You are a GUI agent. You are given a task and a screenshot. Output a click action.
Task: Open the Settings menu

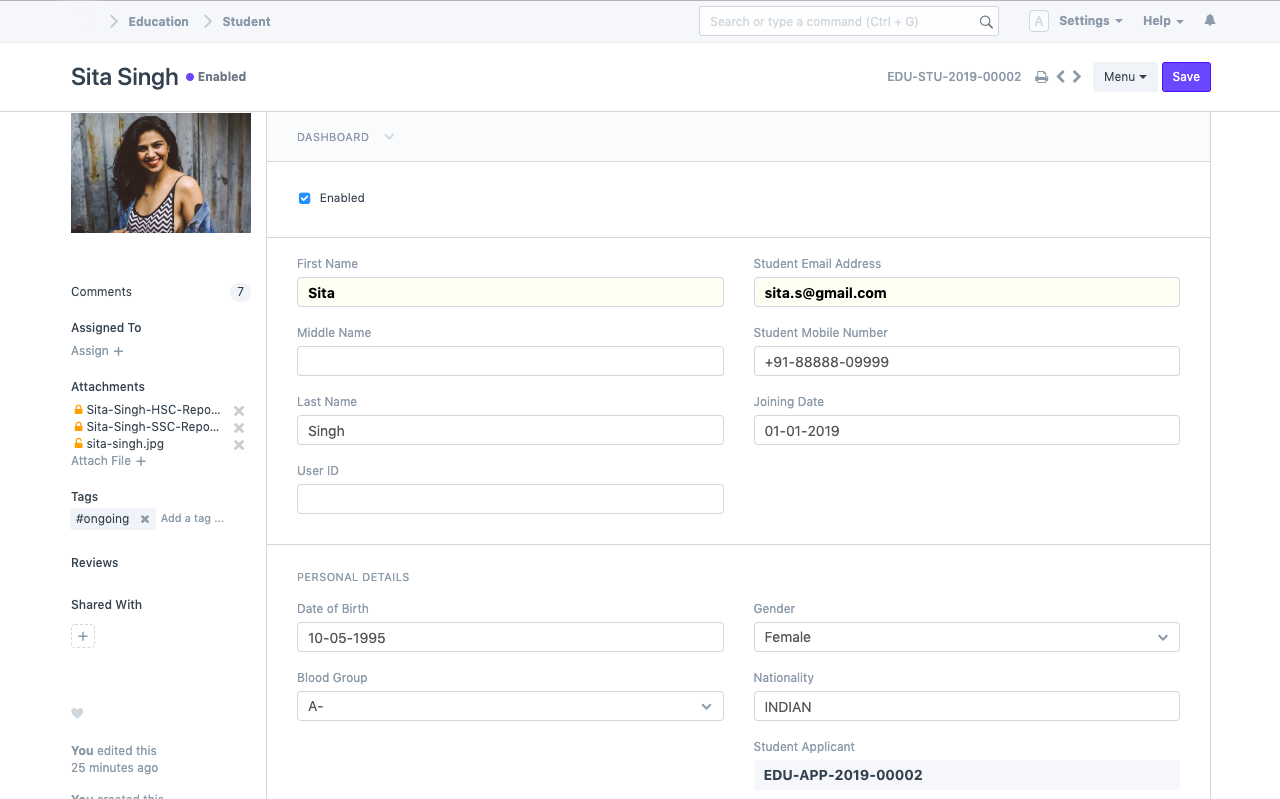tap(1090, 21)
